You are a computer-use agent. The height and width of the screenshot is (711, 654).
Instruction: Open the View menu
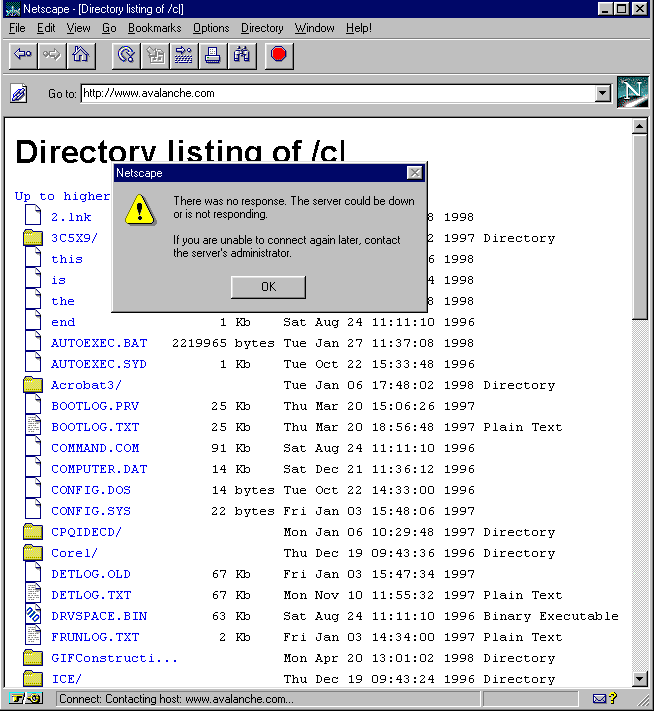tap(78, 28)
